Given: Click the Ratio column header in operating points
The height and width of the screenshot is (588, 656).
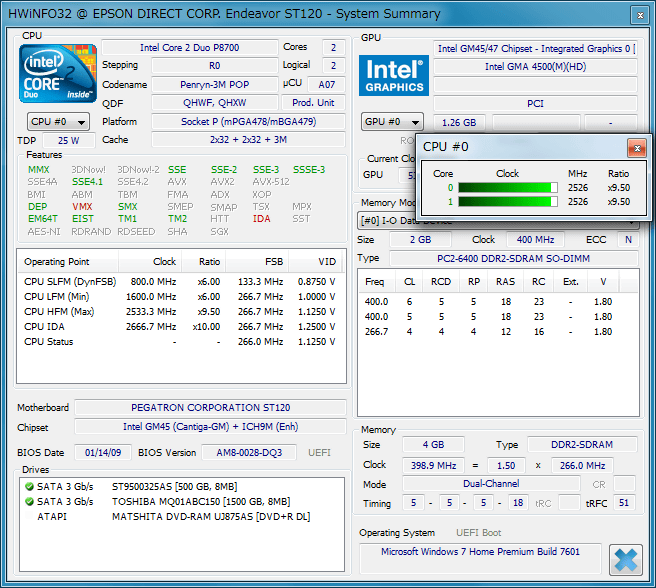Looking at the screenshot, I should pos(204,262).
